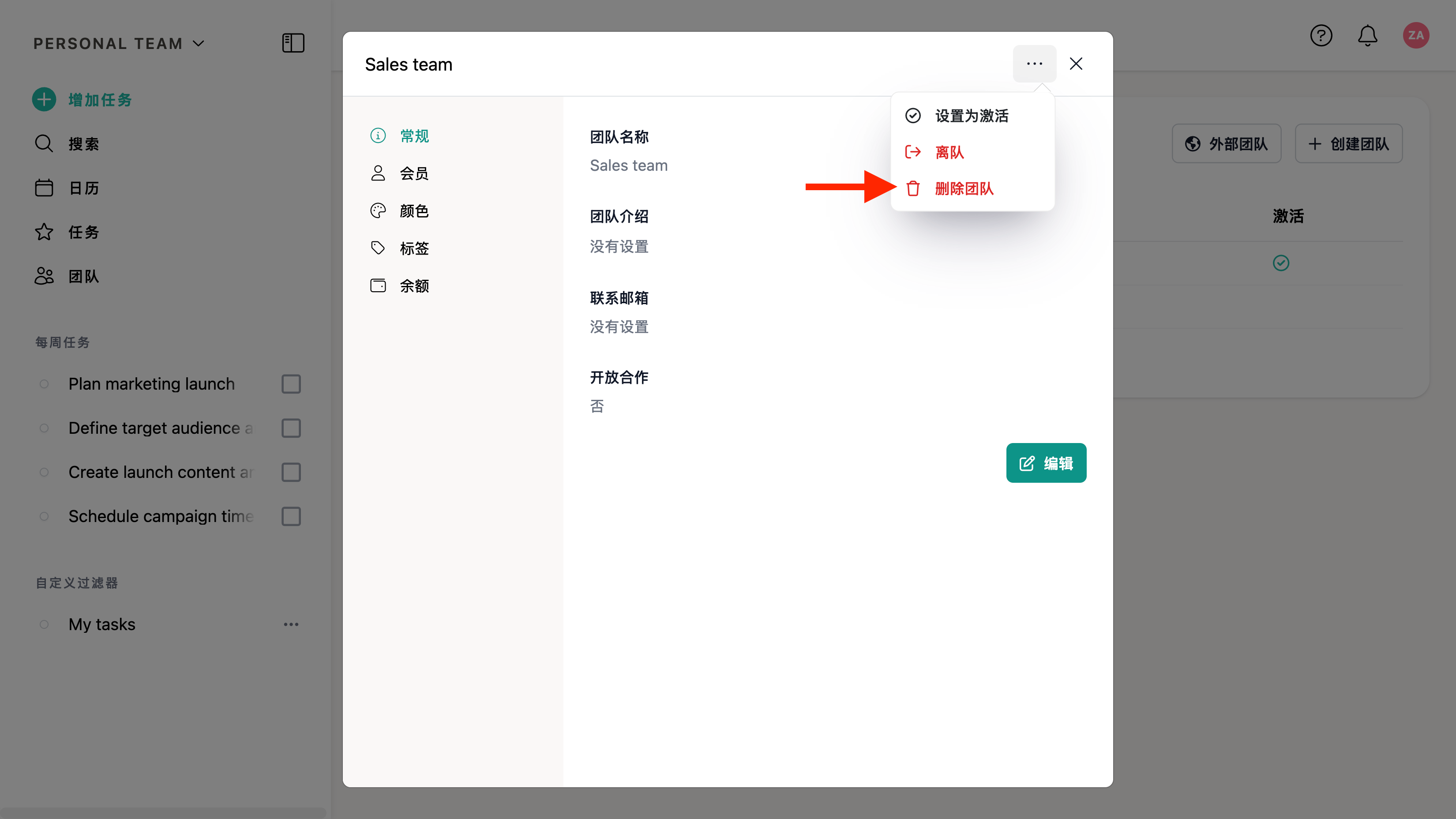Check the Plan marketing launch checkbox
The image size is (1456, 819).
(291, 384)
